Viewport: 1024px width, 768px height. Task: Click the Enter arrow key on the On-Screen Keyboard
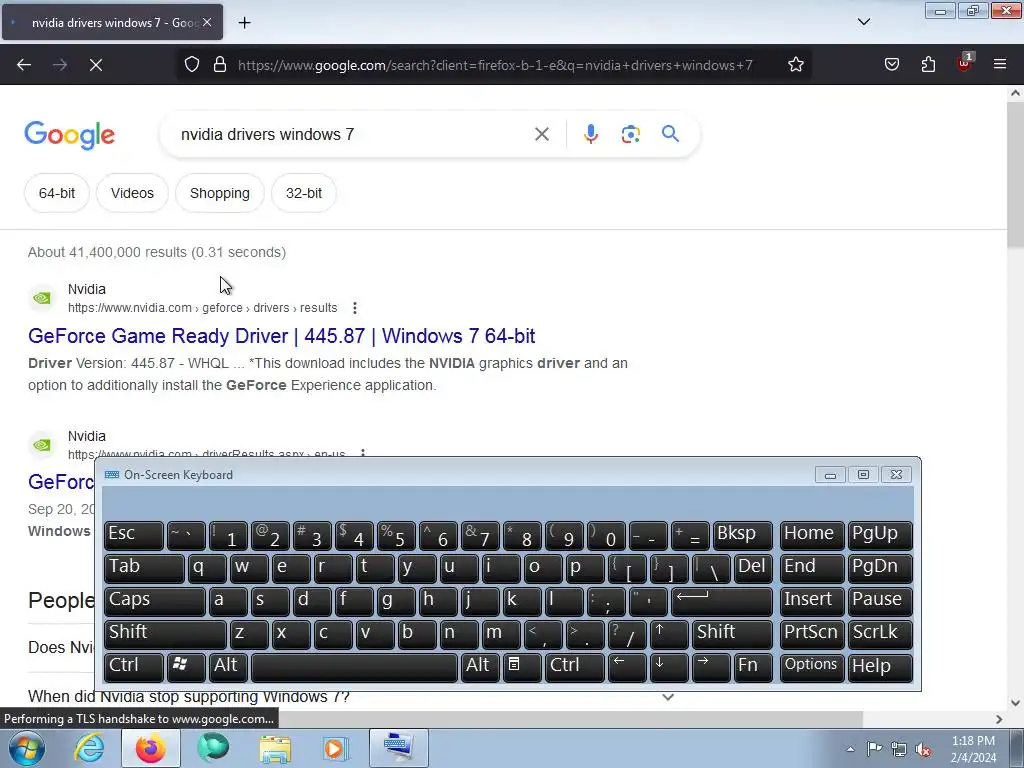click(x=722, y=601)
